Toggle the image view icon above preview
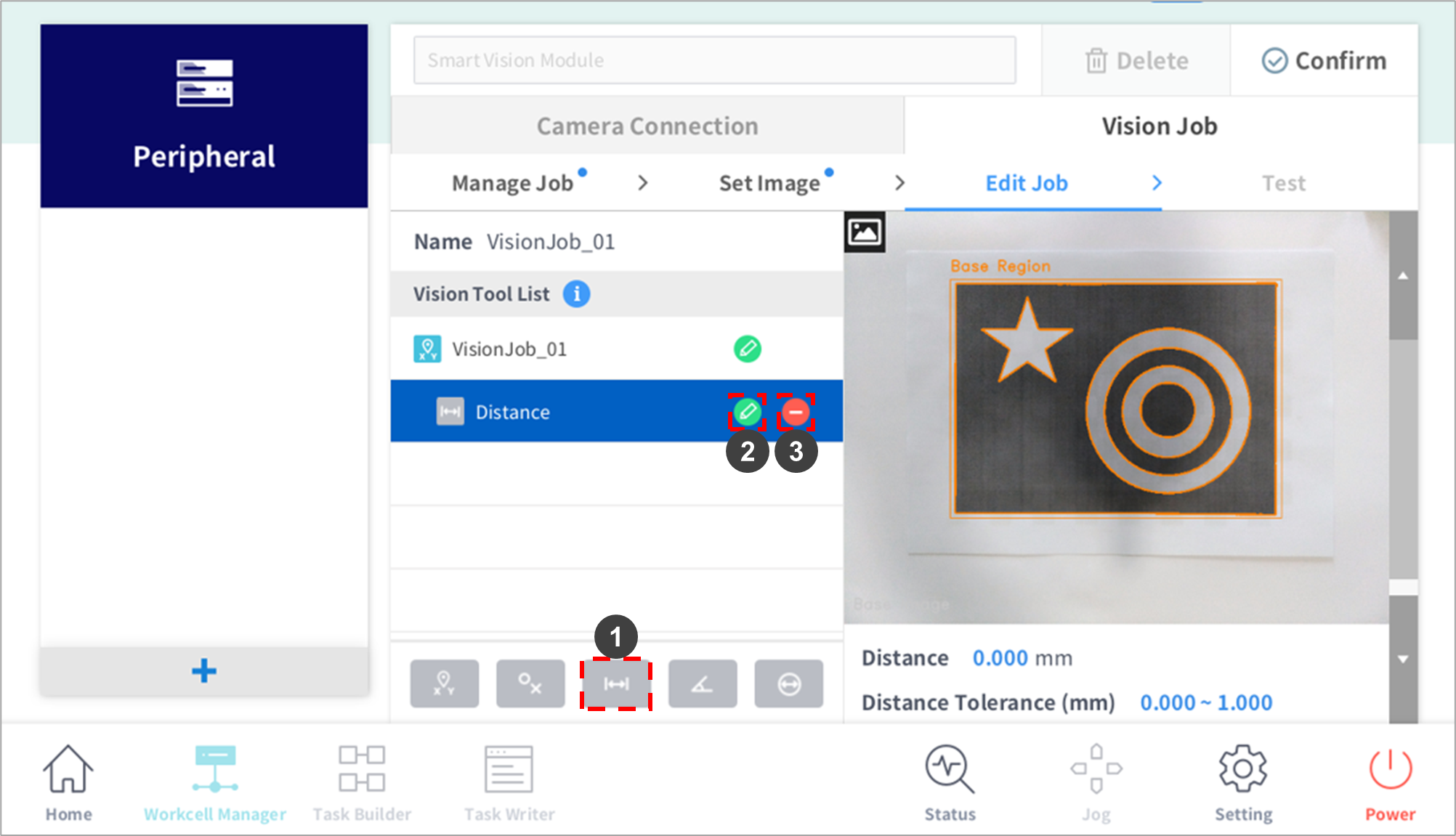The width and height of the screenshot is (1456, 836). [x=865, y=232]
